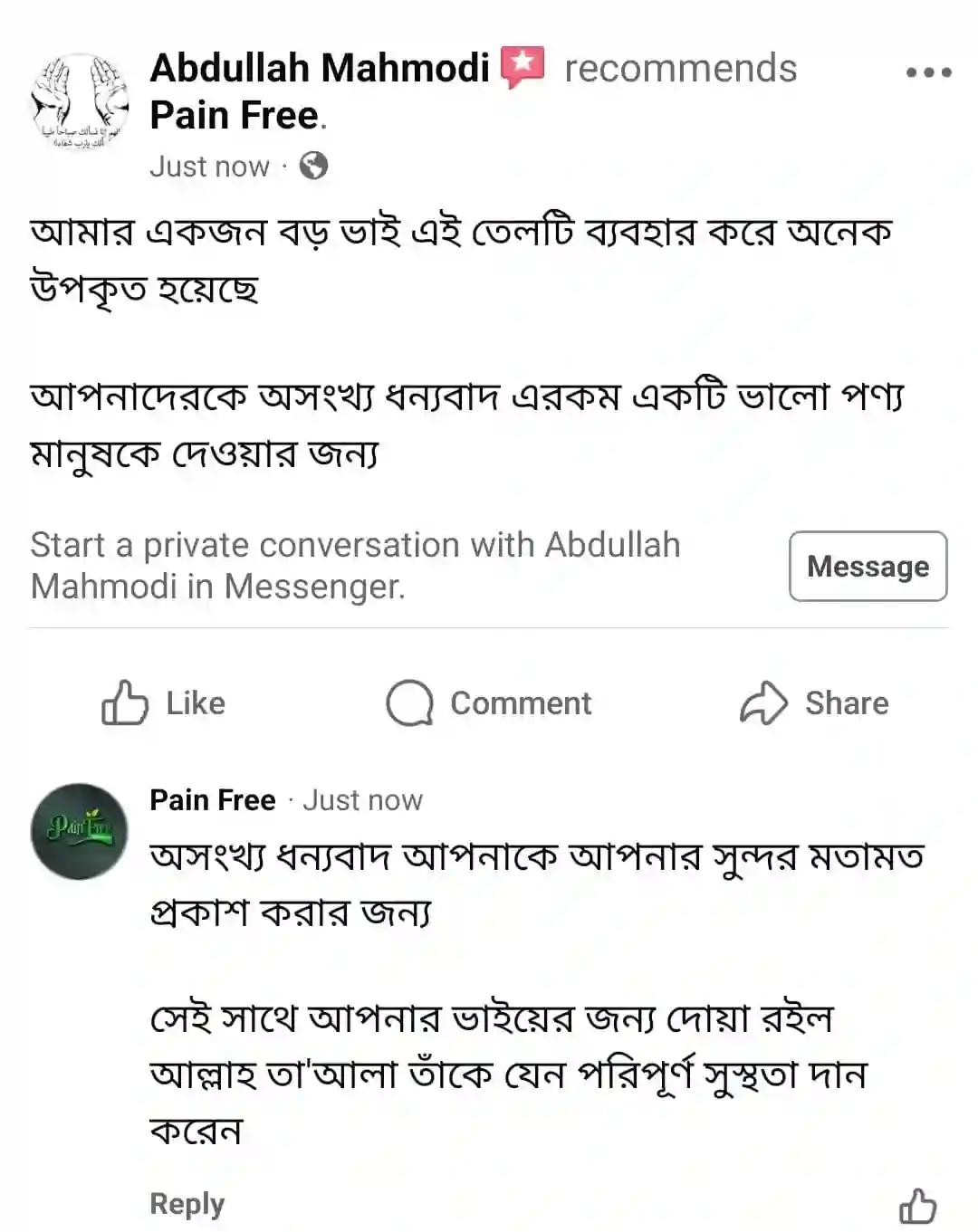Image resolution: width=978 pixels, height=1232 pixels.
Task: Visit the Pain Free page from post header
Action: pos(234,116)
